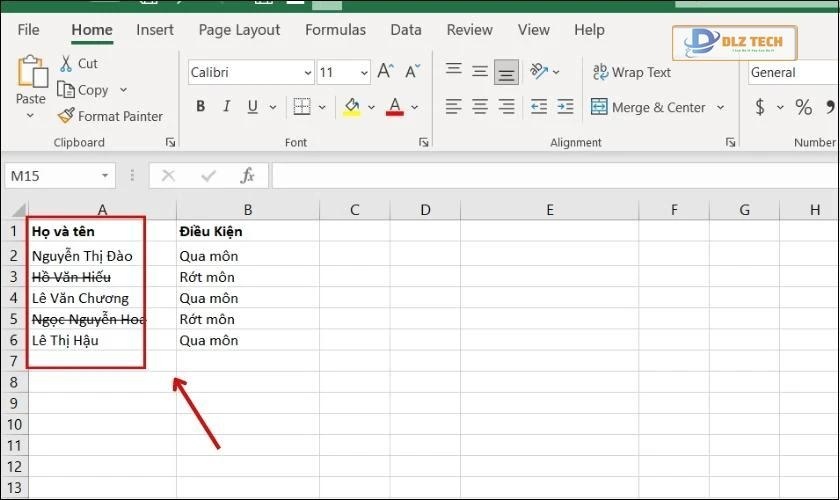
Task: Toggle Bold formatting
Action: [200, 107]
